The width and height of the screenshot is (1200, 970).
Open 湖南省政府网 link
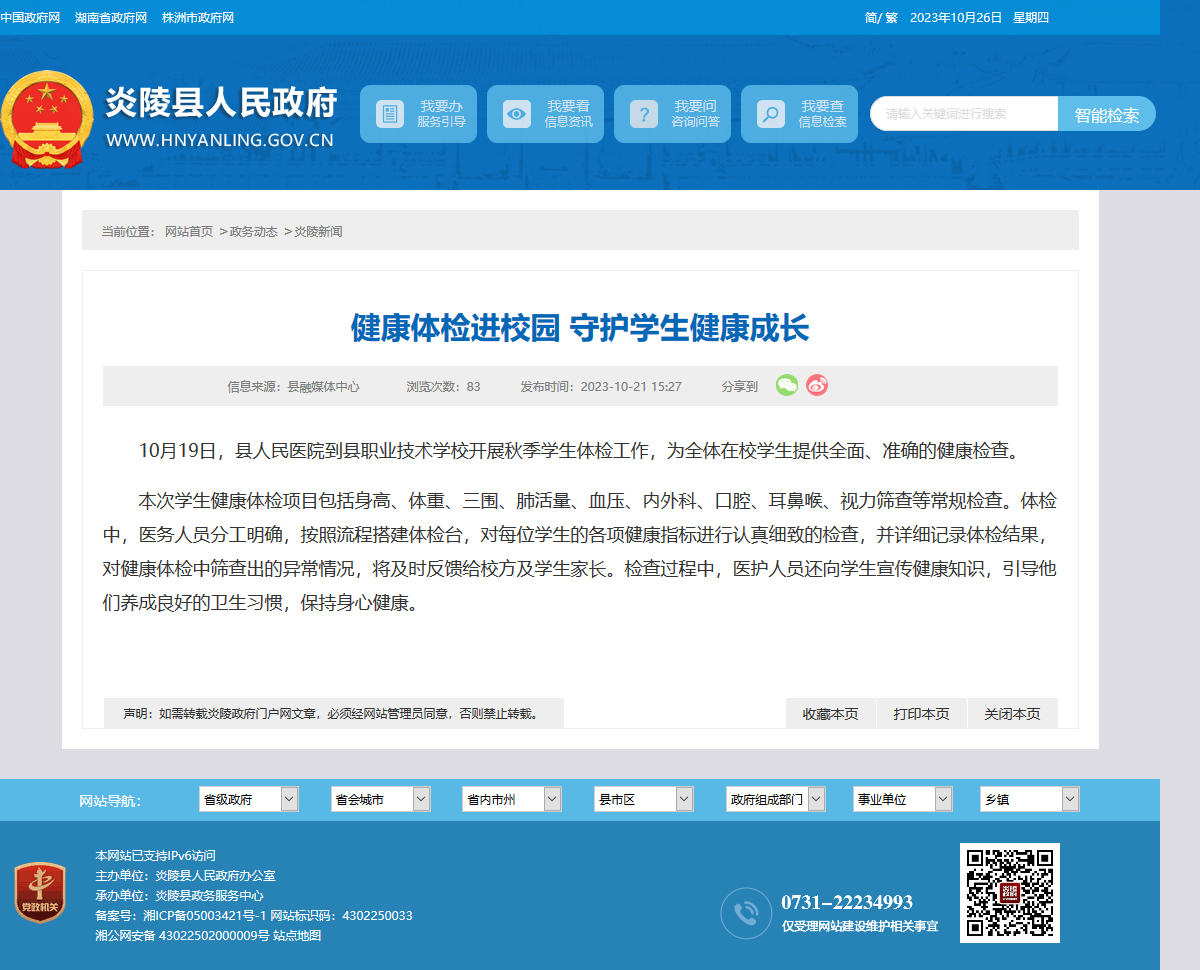pyautogui.click(x=111, y=18)
